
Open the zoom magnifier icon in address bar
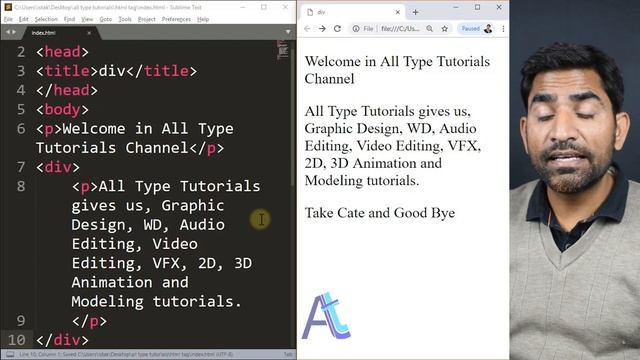[x=429, y=29]
